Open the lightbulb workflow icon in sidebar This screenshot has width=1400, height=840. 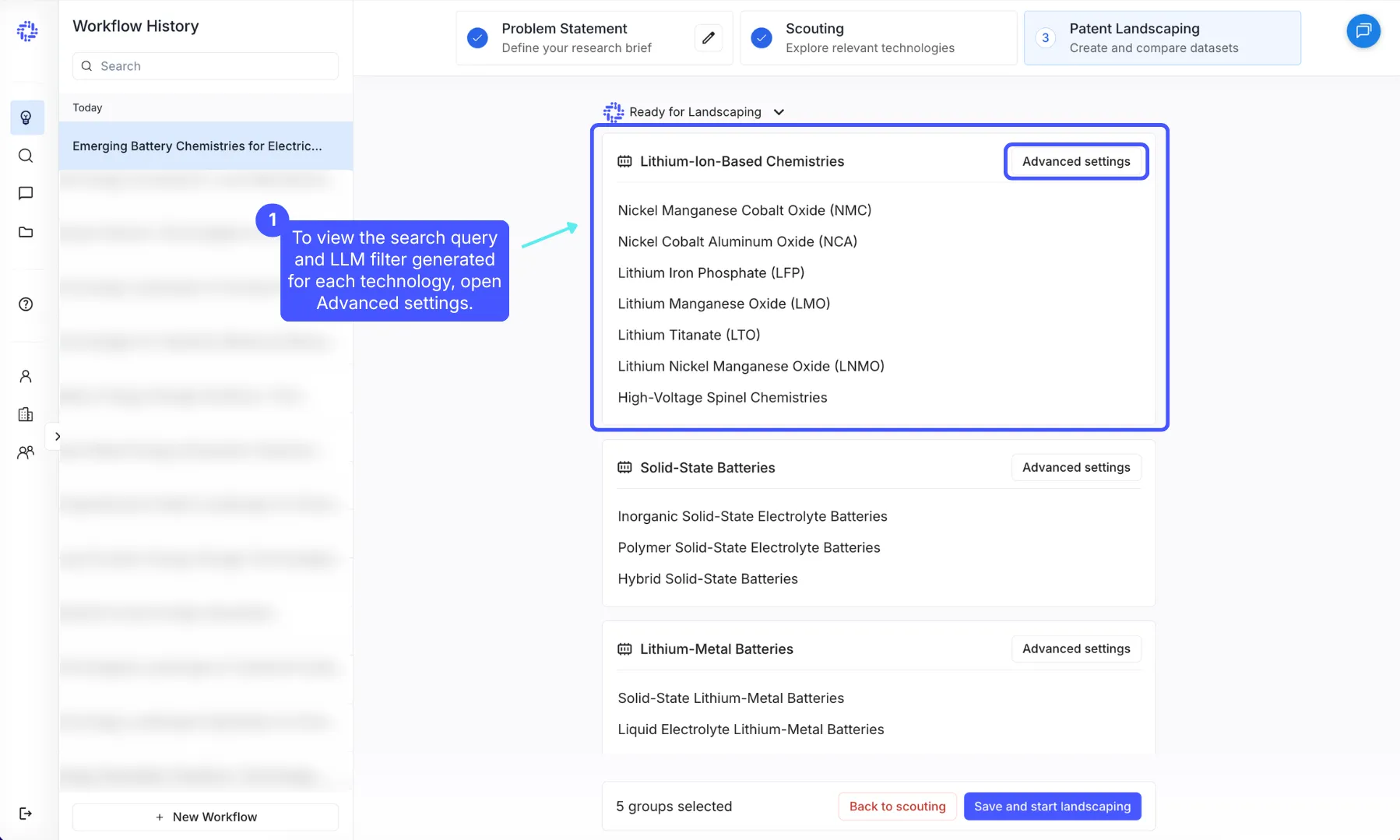(x=26, y=118)
